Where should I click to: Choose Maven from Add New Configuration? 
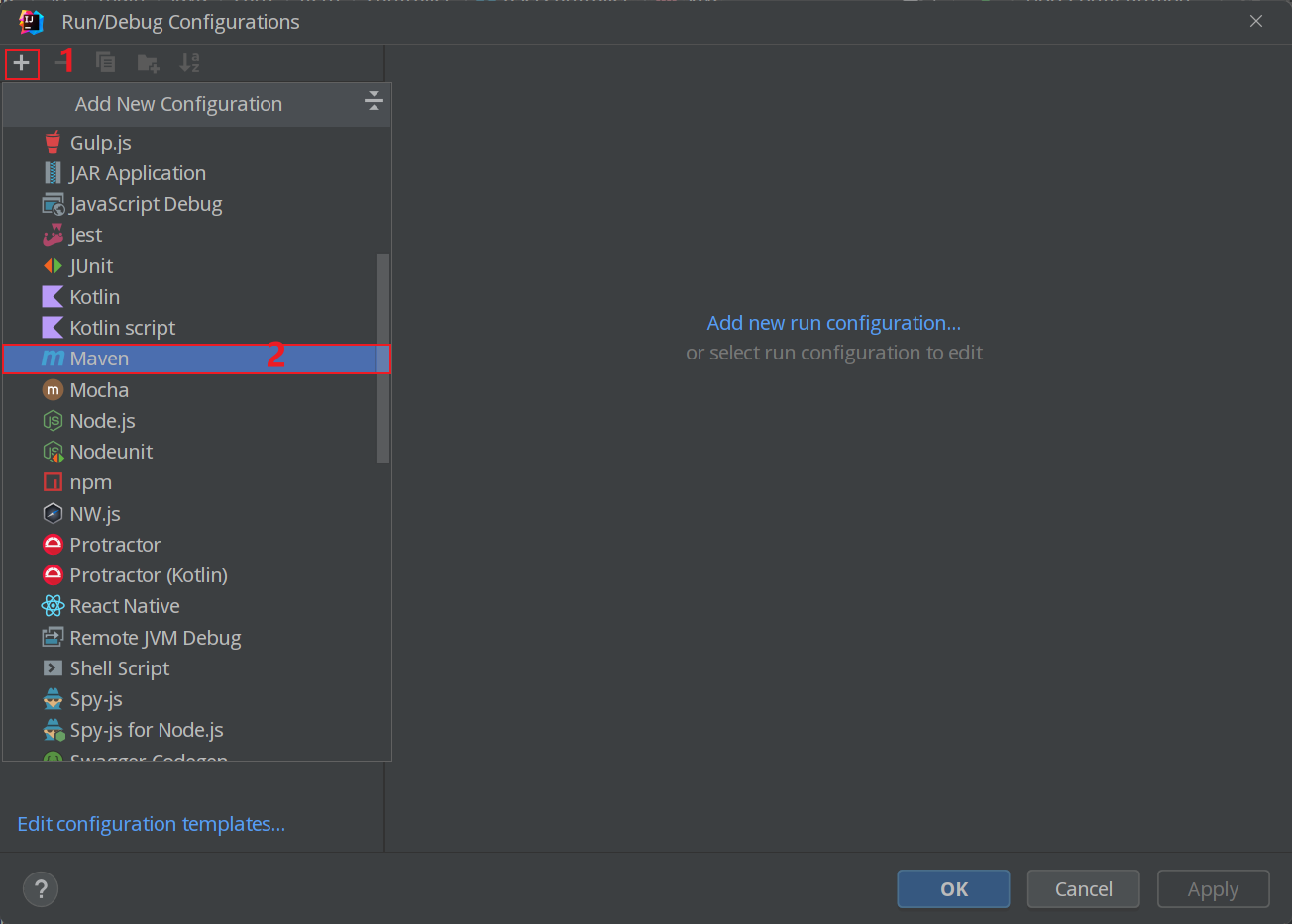[196, 359]
